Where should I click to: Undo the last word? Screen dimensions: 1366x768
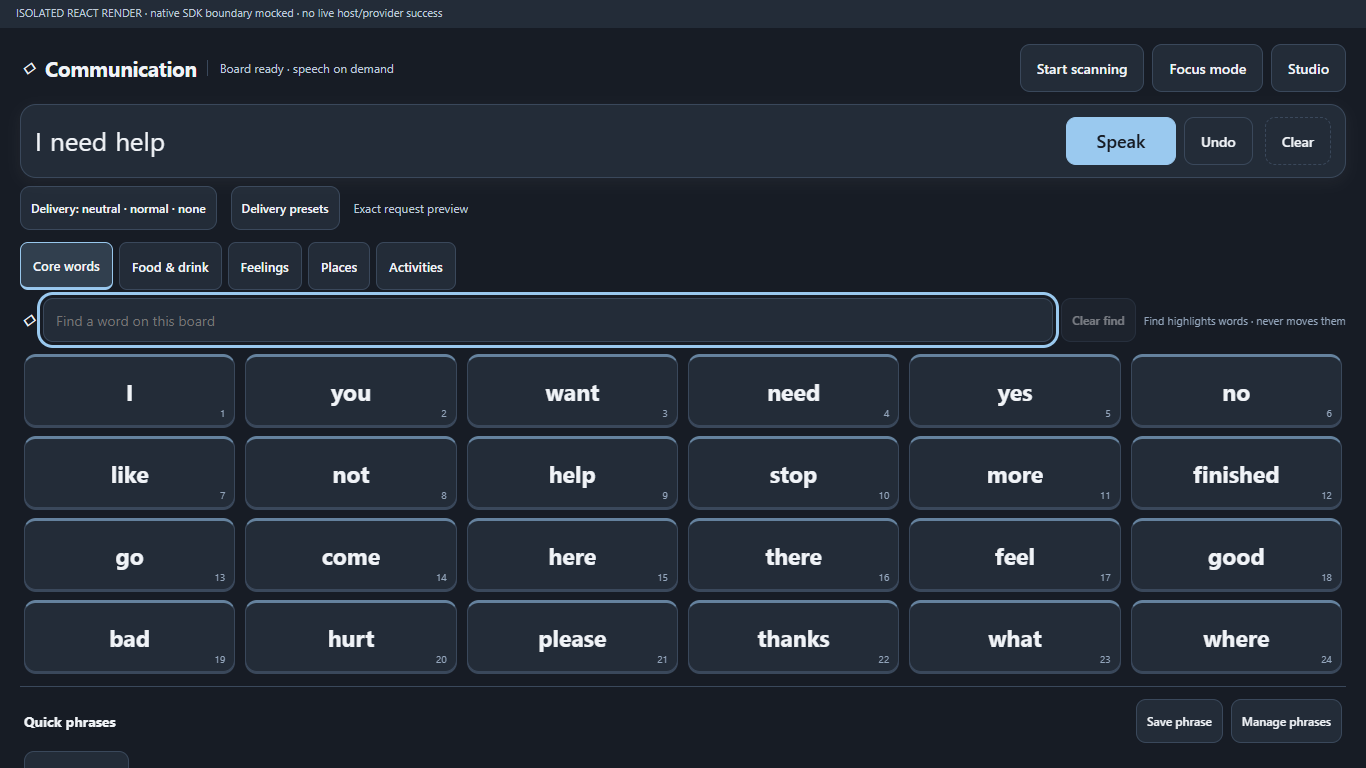point(1218,141)
